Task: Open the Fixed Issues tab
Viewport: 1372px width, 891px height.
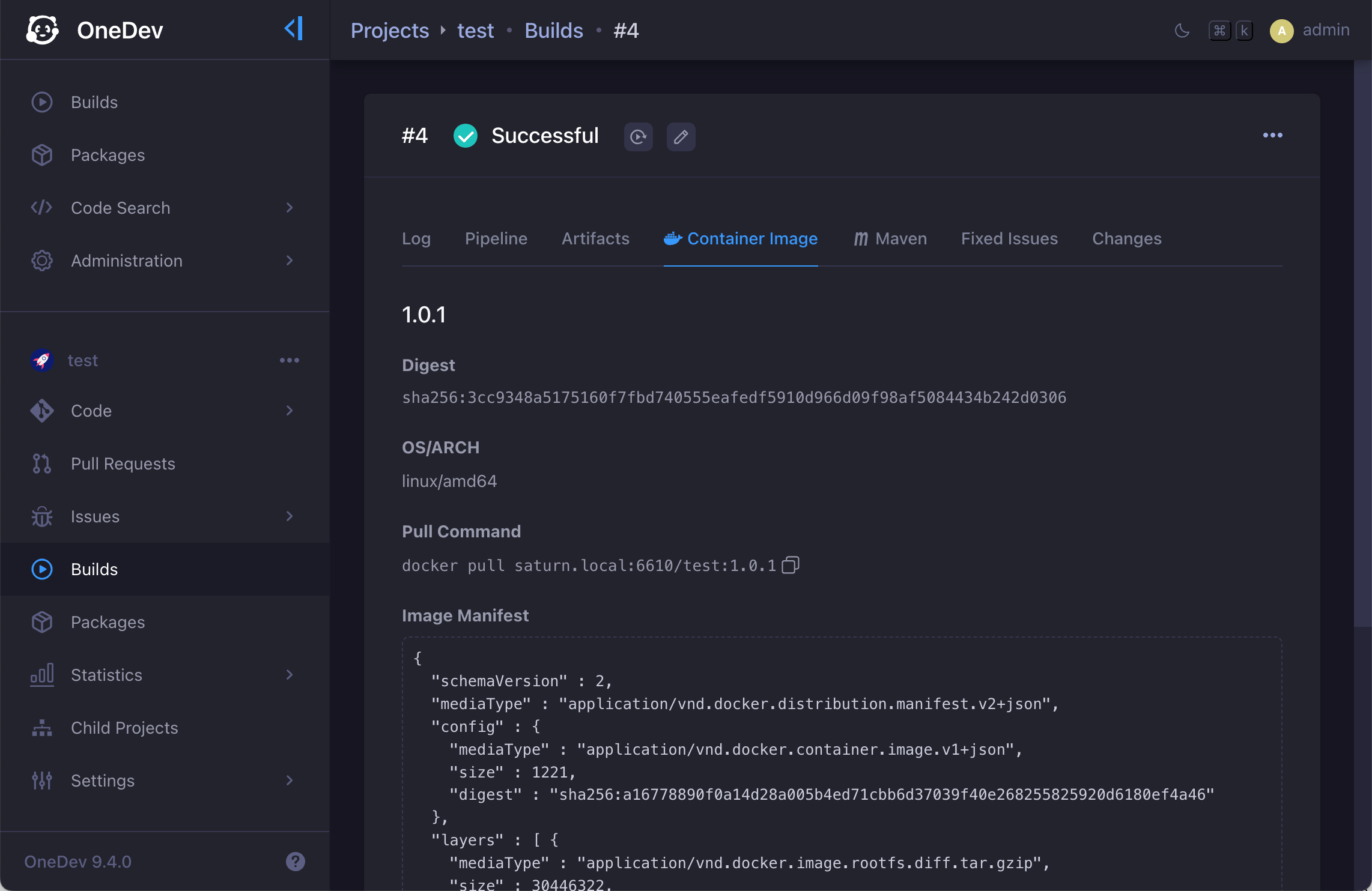Action: pyautogui.click(x=1009, y=239)
